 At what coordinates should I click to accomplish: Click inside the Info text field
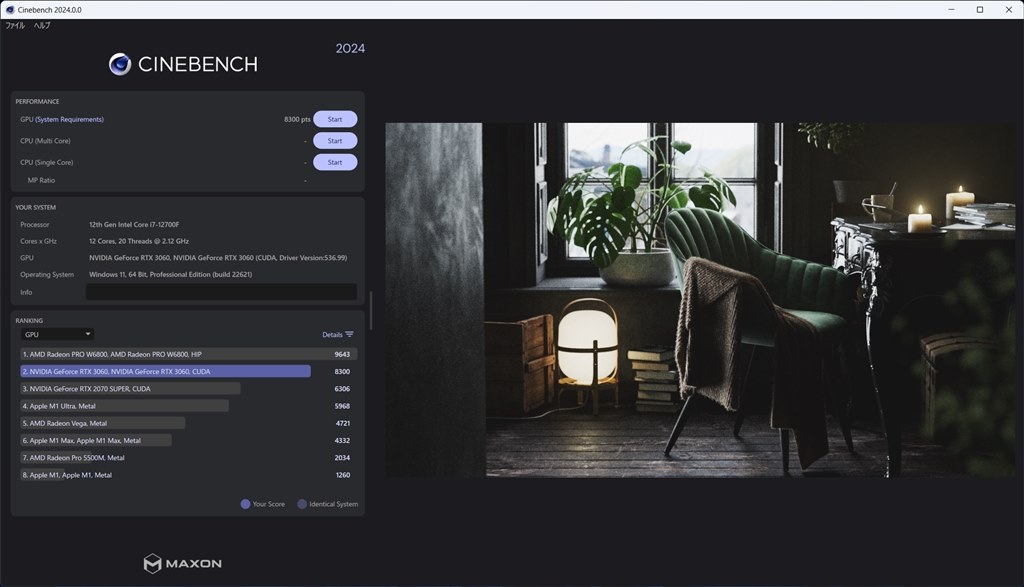(x=220, y=292)
